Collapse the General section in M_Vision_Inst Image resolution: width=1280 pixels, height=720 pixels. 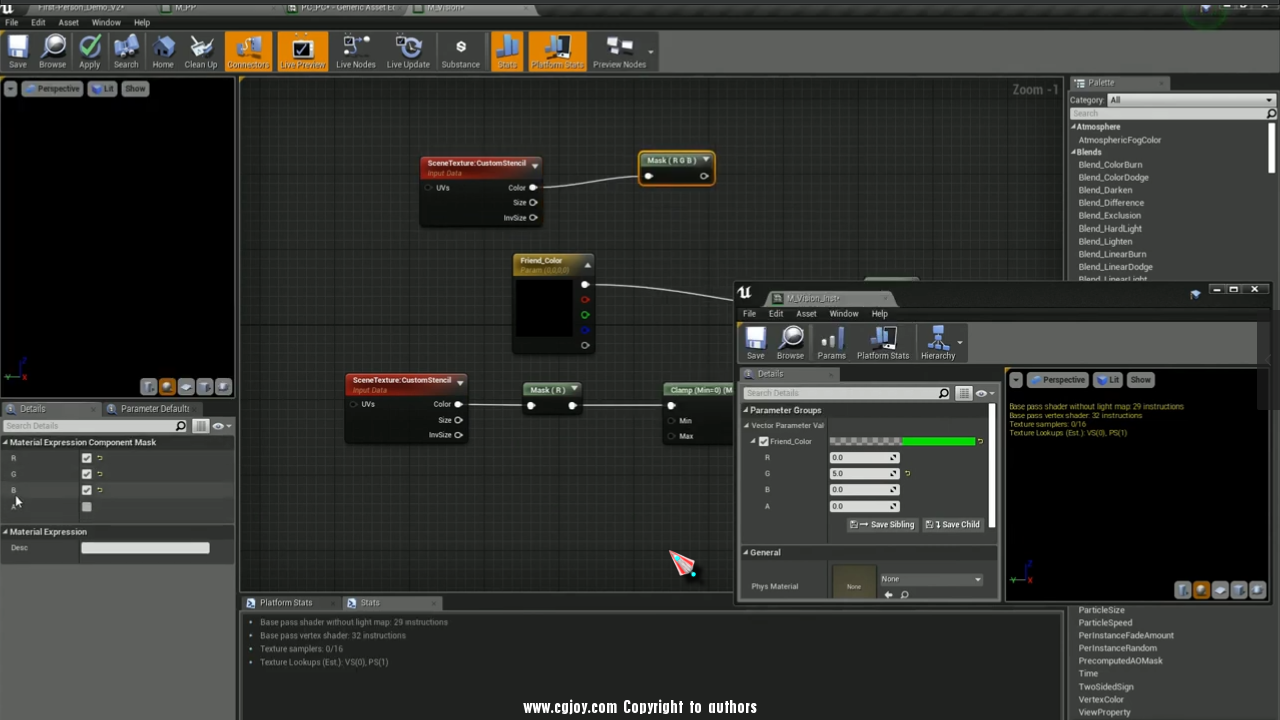[746, 552]
